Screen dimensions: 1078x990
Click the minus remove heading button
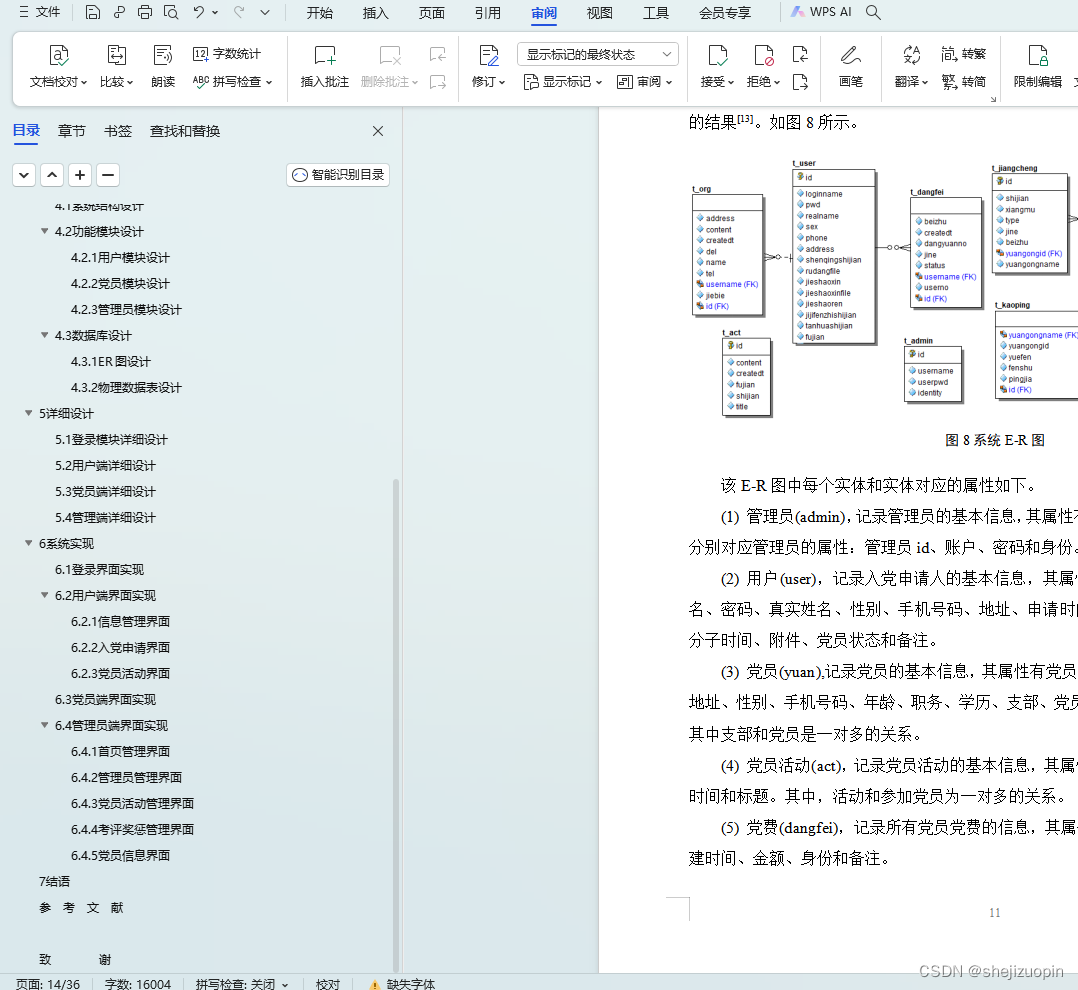[x=108, y=175]
